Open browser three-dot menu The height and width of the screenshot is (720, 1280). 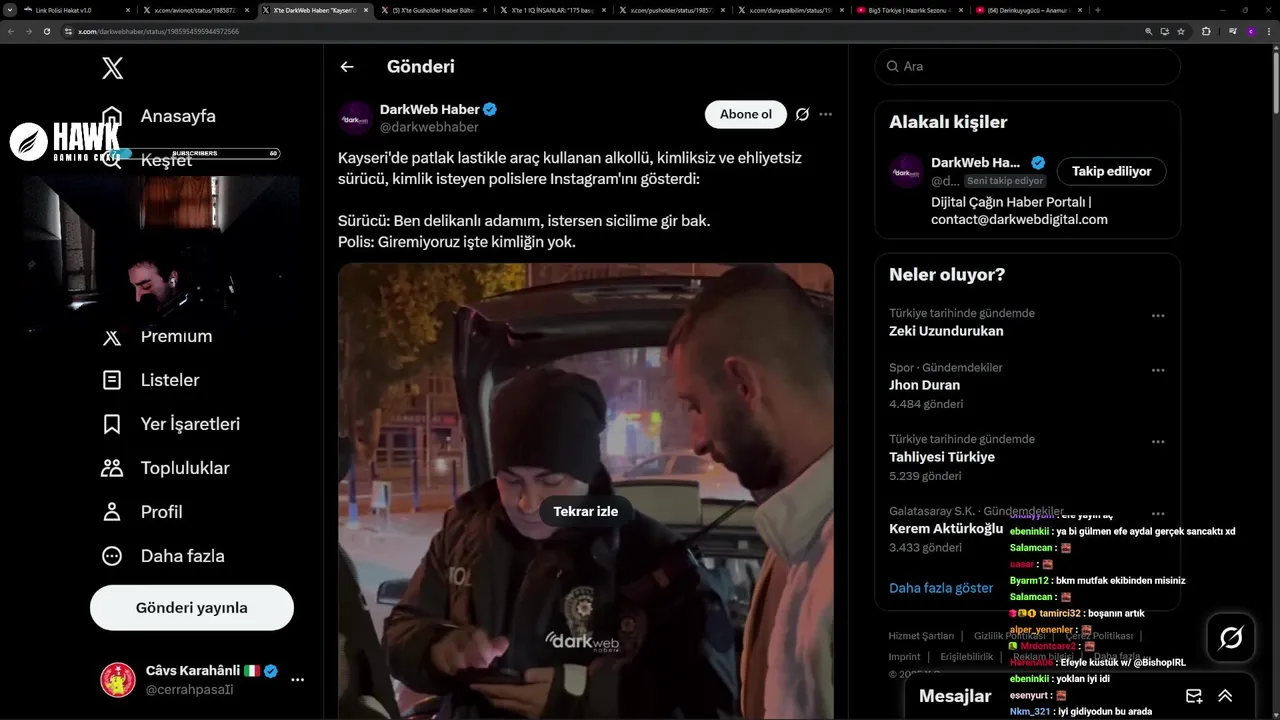click(x=1270, y=31)
